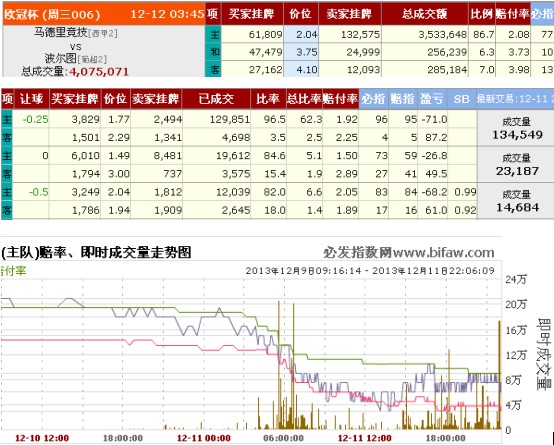Click the total volume 4,075,071 figure

tap(99, 72)
